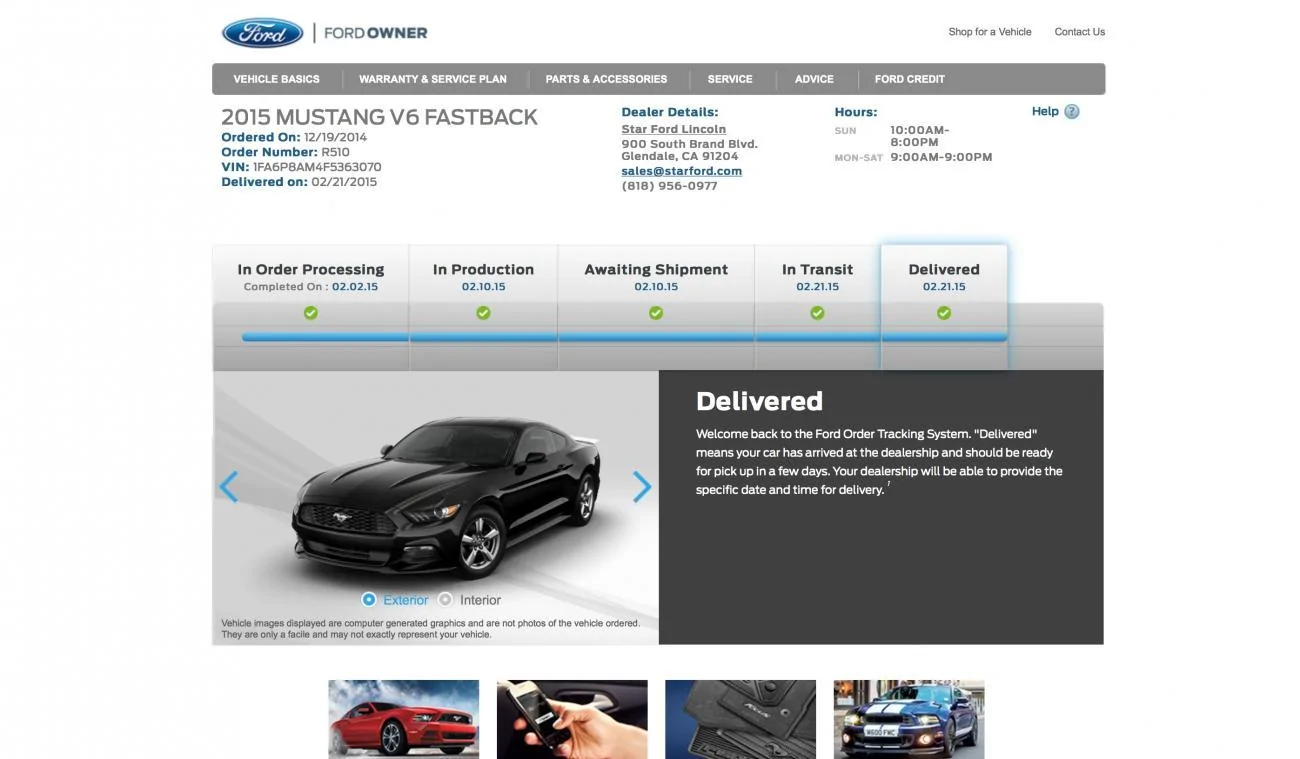Image resolution: width=1300 pixels, height=759 pixels.
Task: Click the Mon-Sat hours 9:00AM-9:00PM
Action: (x=941, y=157)
